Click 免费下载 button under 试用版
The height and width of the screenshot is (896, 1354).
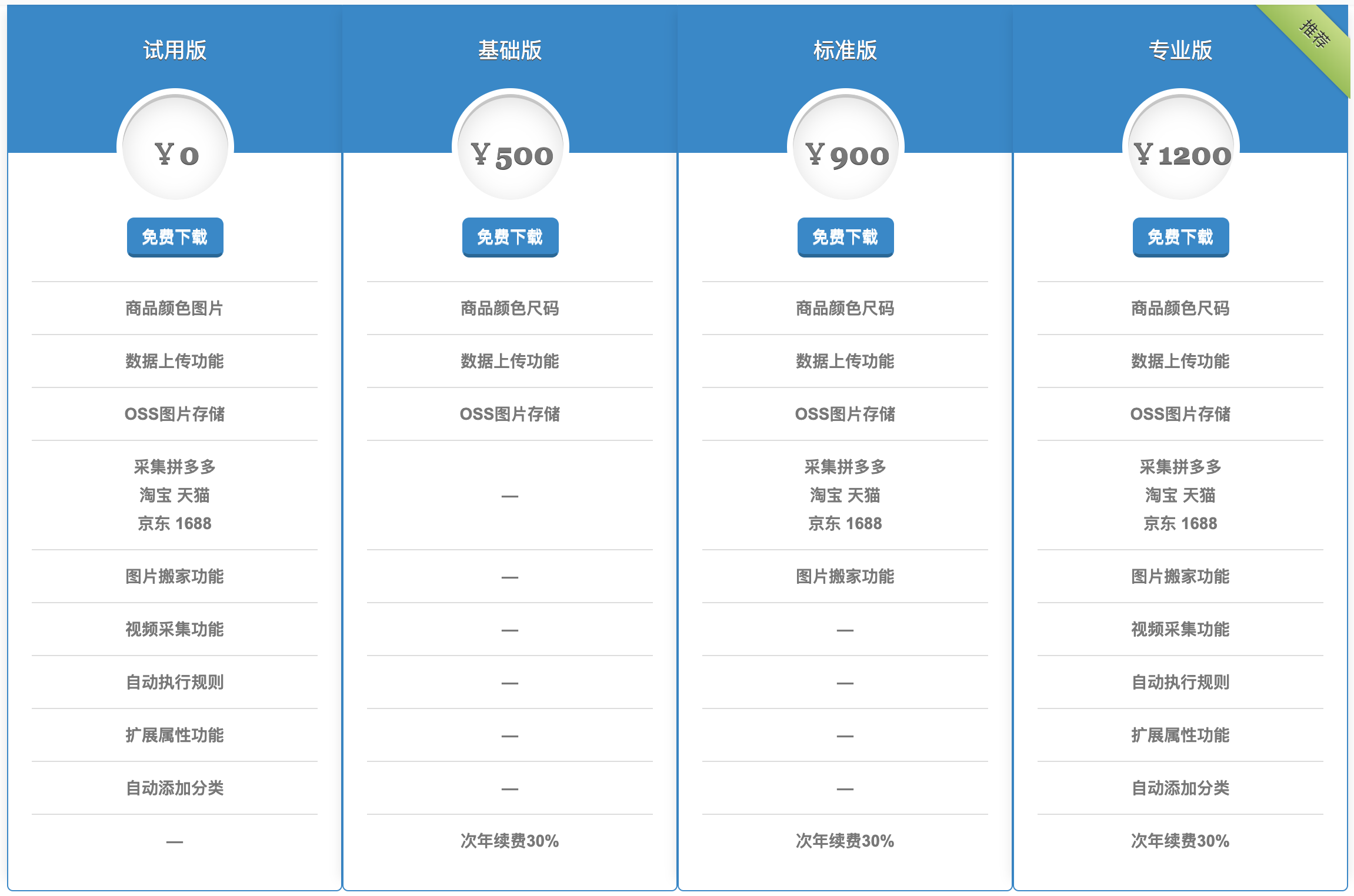point(175,237)
